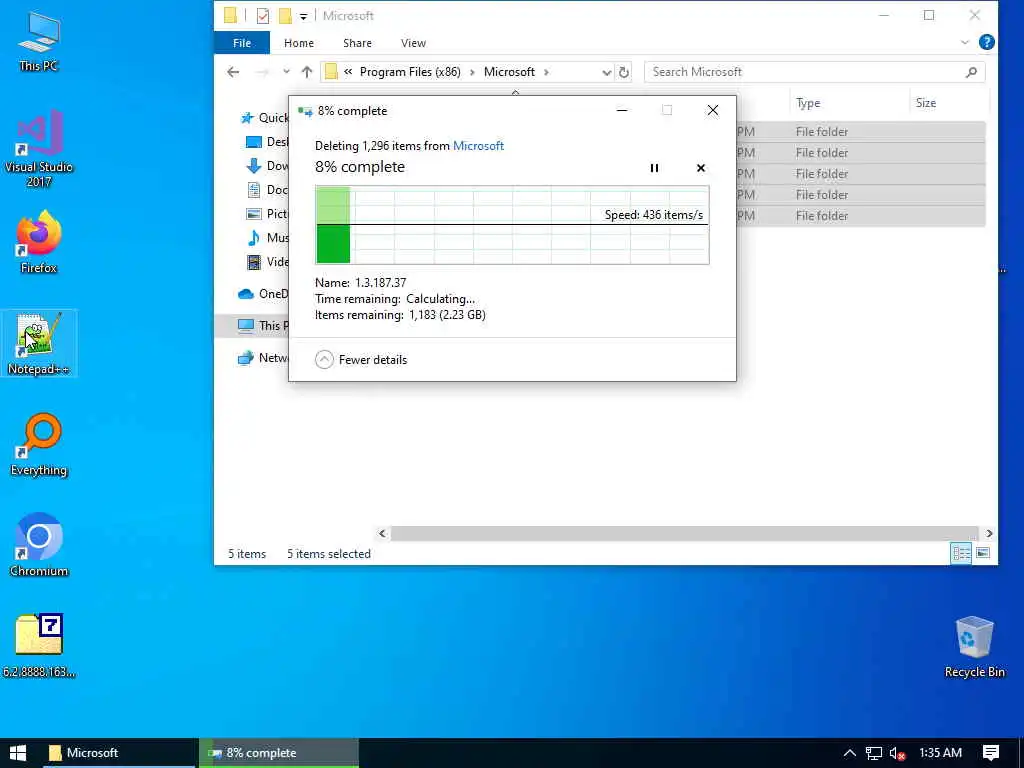Open the This PC desktop icon
Viewport: 1024px width, 768px height.
click(x=39, y=41)
